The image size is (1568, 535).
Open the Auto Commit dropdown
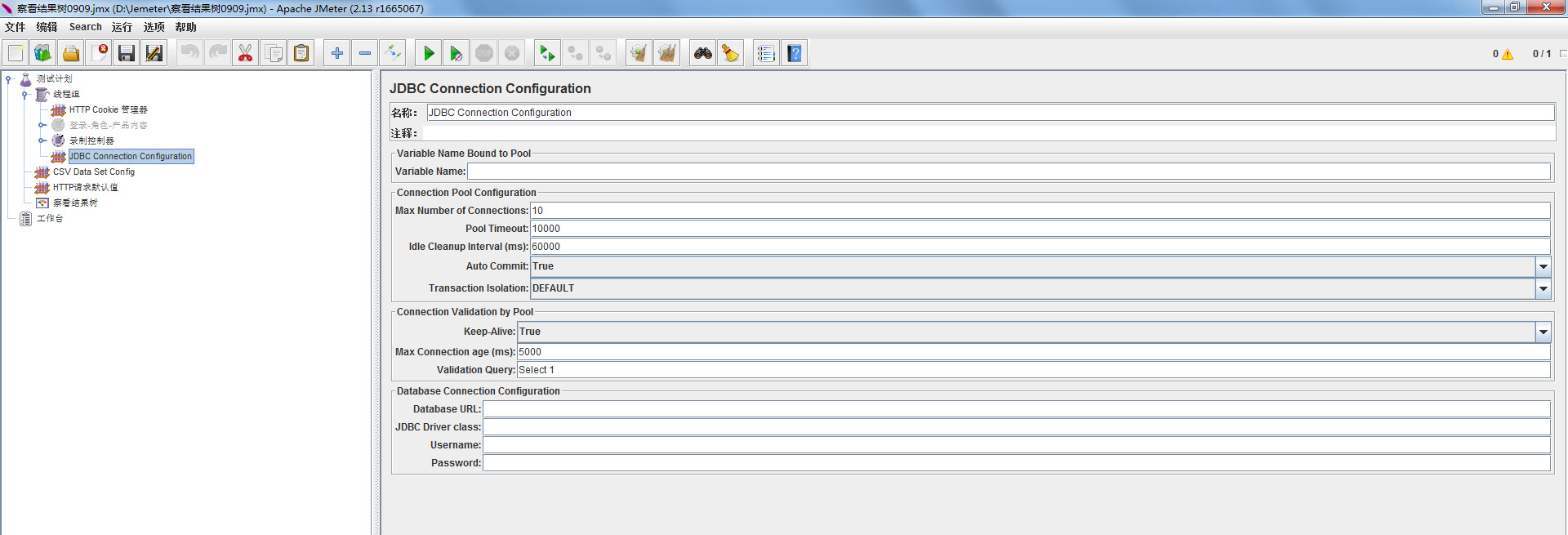tap(1543, 266)
